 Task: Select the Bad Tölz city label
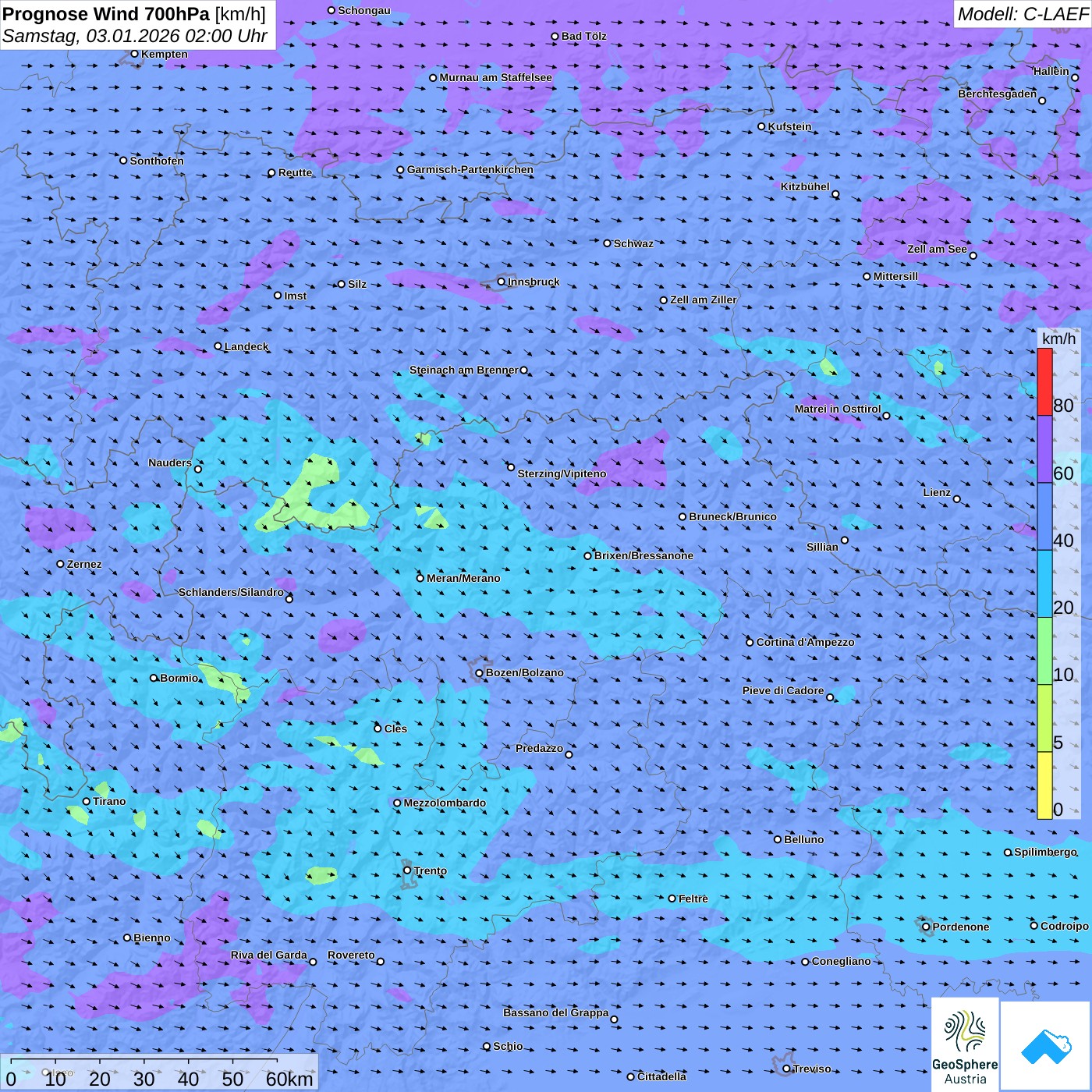(x=584, y=36)
